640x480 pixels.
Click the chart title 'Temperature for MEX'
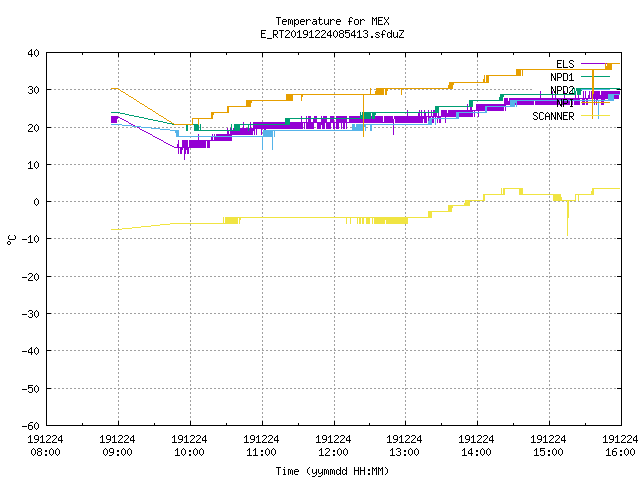point(332,21)
